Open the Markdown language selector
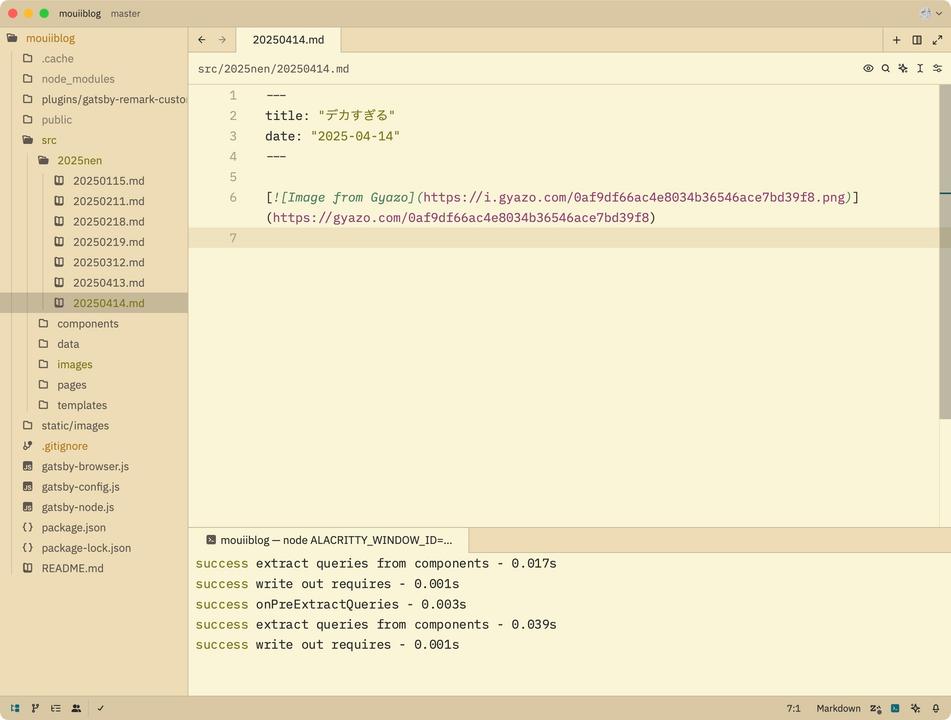The image size is (951, 720). (838, 708)
